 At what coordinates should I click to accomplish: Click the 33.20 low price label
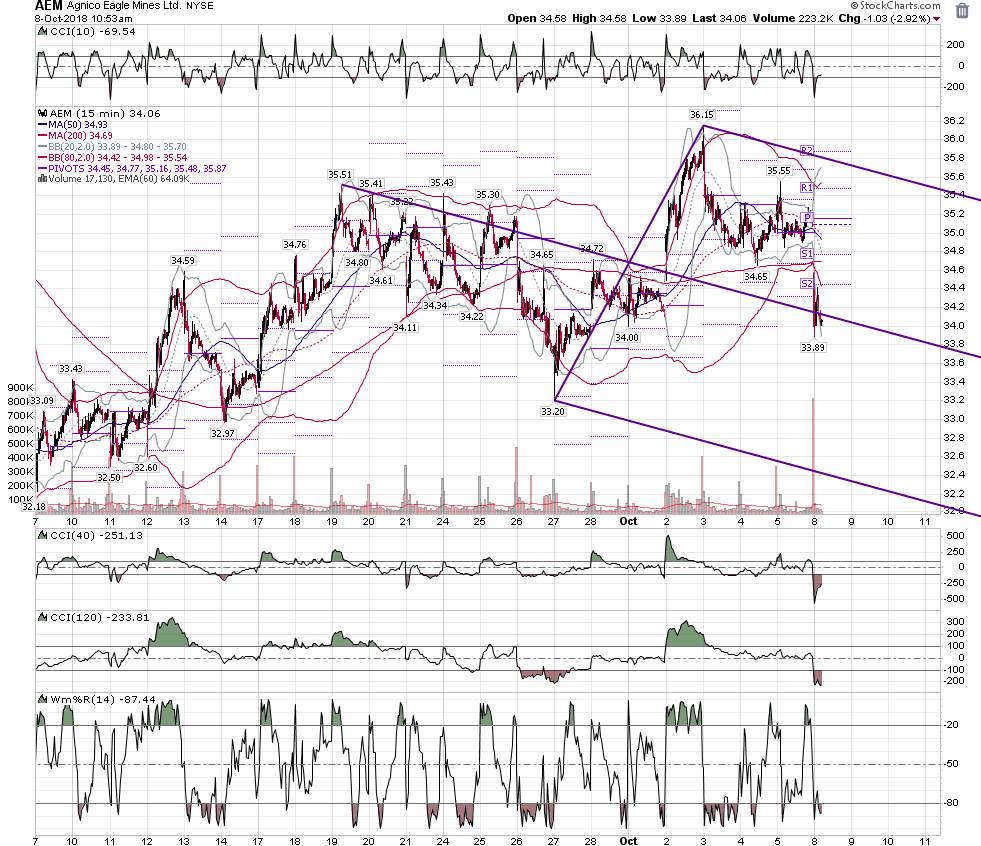(x=552, y=411)
